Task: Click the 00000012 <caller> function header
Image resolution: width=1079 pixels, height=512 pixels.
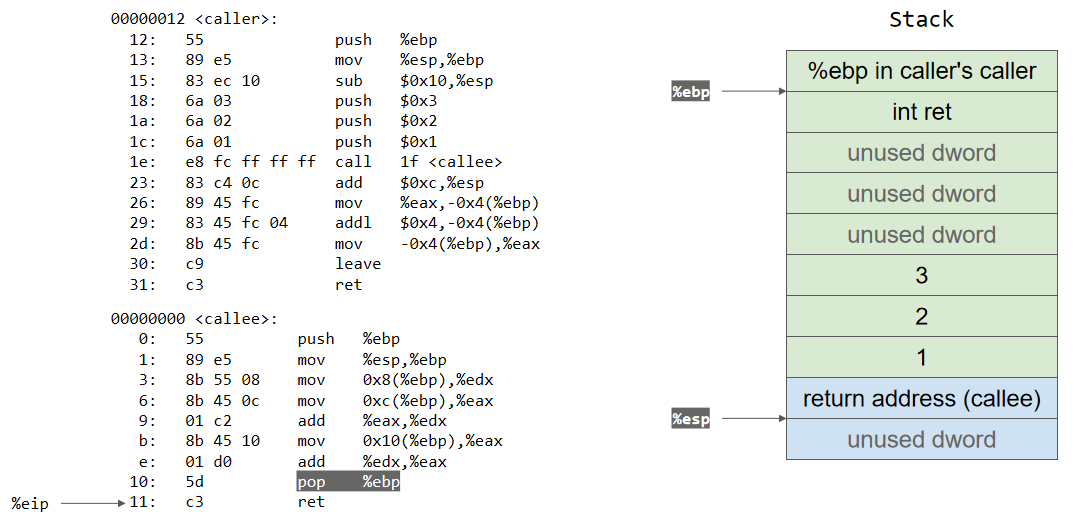Action: (194, 19)
